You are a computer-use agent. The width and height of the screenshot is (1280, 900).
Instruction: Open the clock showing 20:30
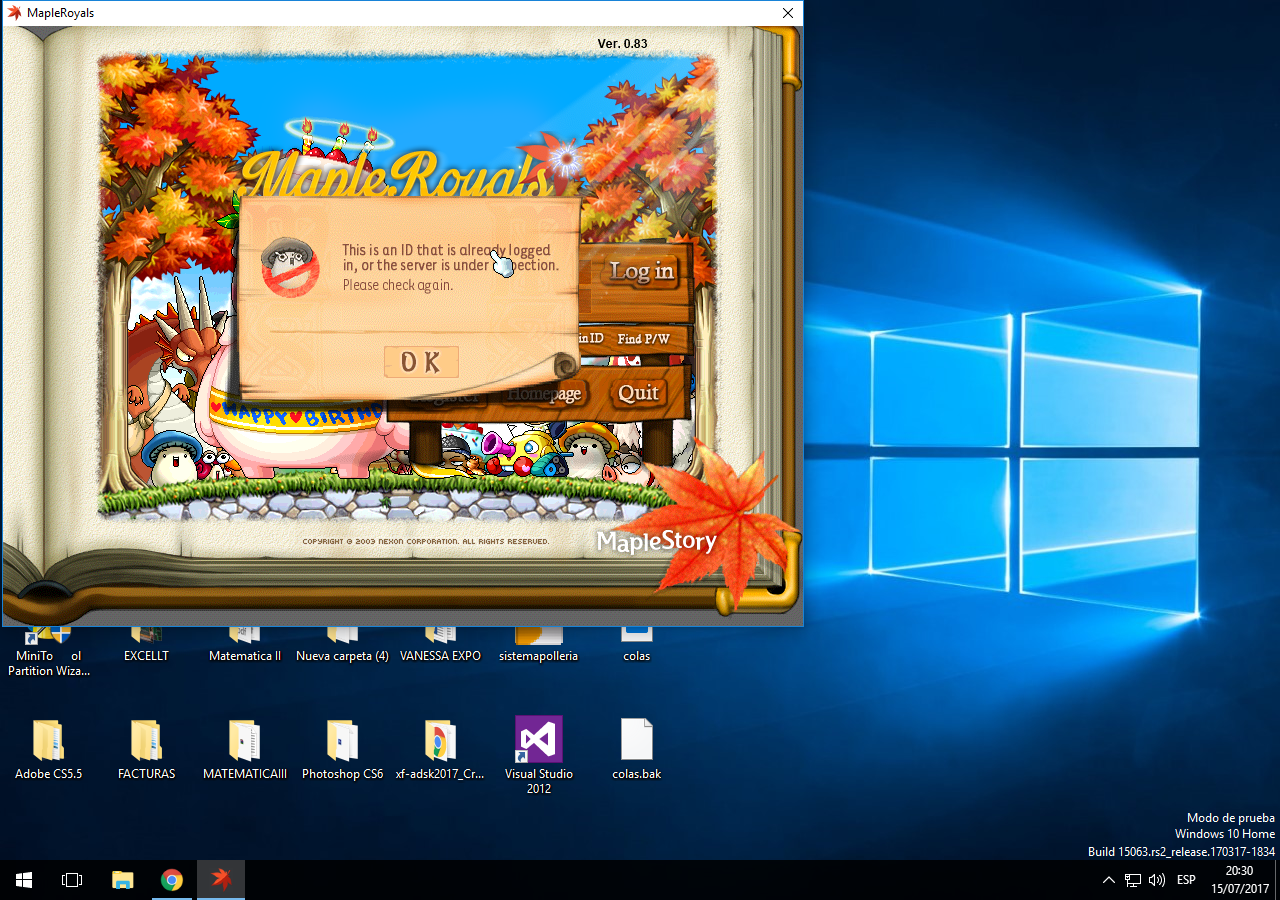coord(1239,880)
